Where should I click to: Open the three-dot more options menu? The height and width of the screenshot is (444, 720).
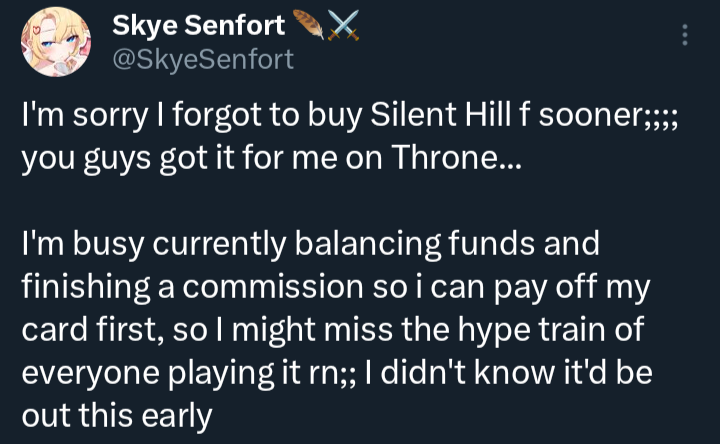coord(684,35)
